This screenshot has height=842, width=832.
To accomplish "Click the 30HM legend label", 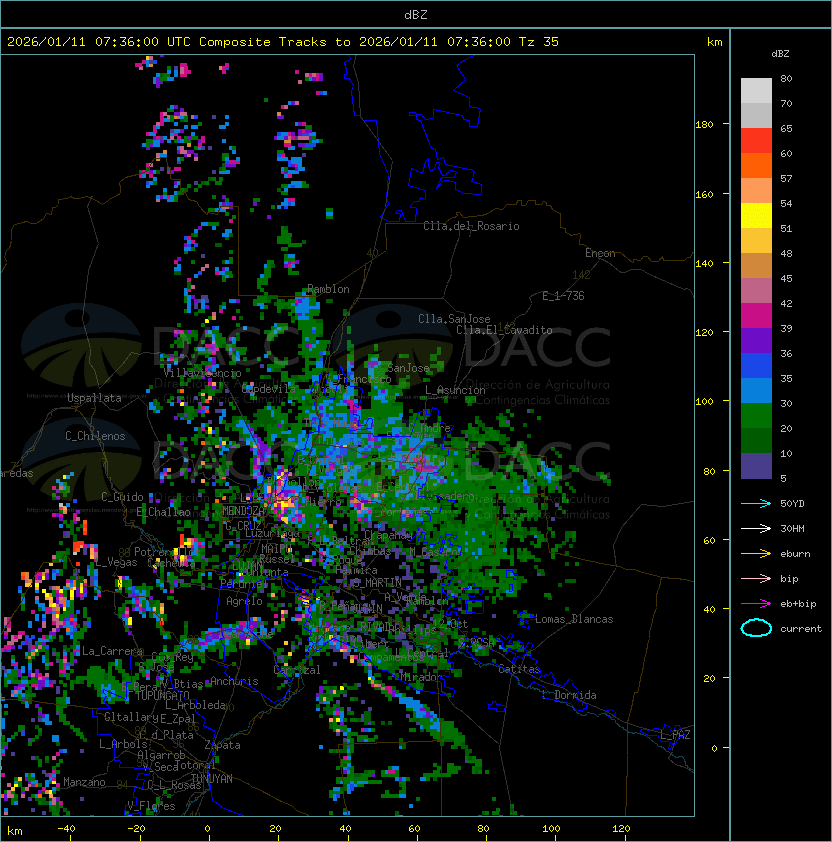I will click(792, 528).
